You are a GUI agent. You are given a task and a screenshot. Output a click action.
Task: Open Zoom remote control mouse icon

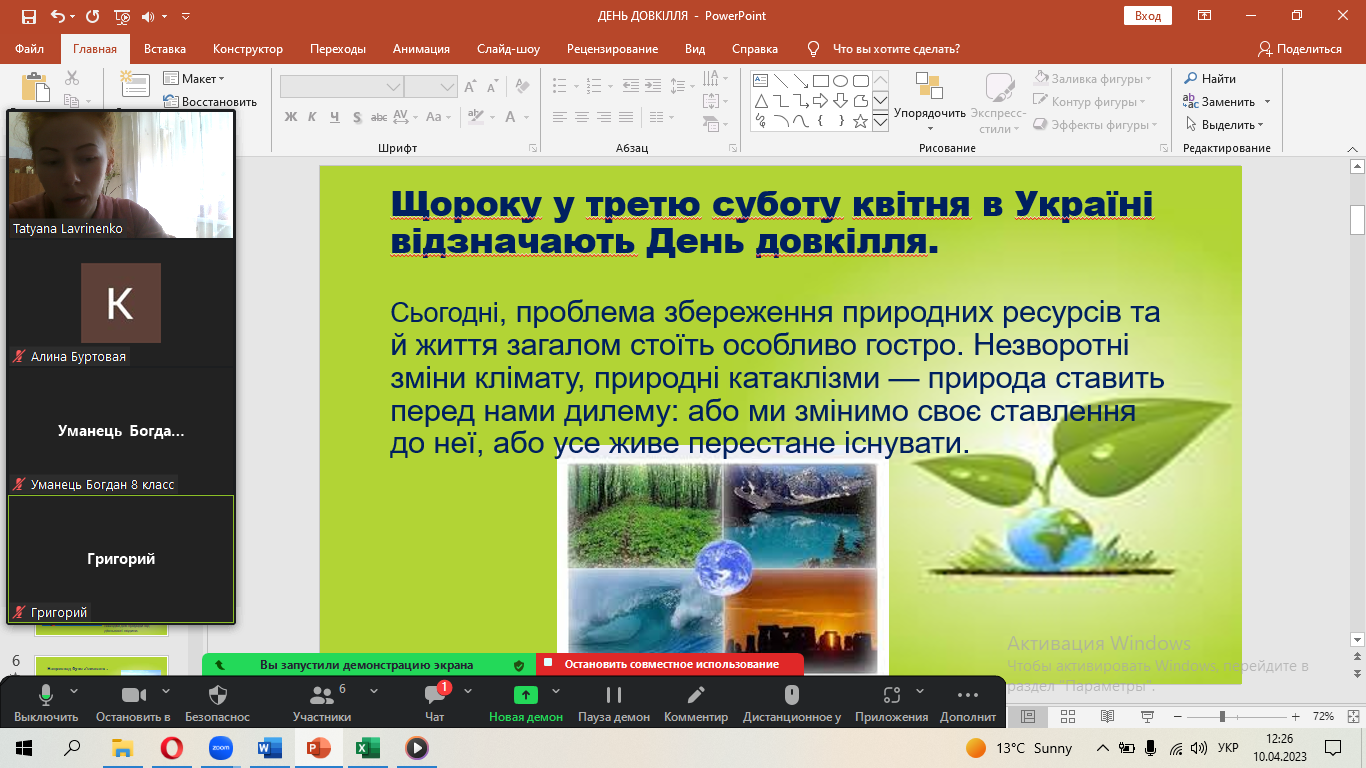(791, 696)
